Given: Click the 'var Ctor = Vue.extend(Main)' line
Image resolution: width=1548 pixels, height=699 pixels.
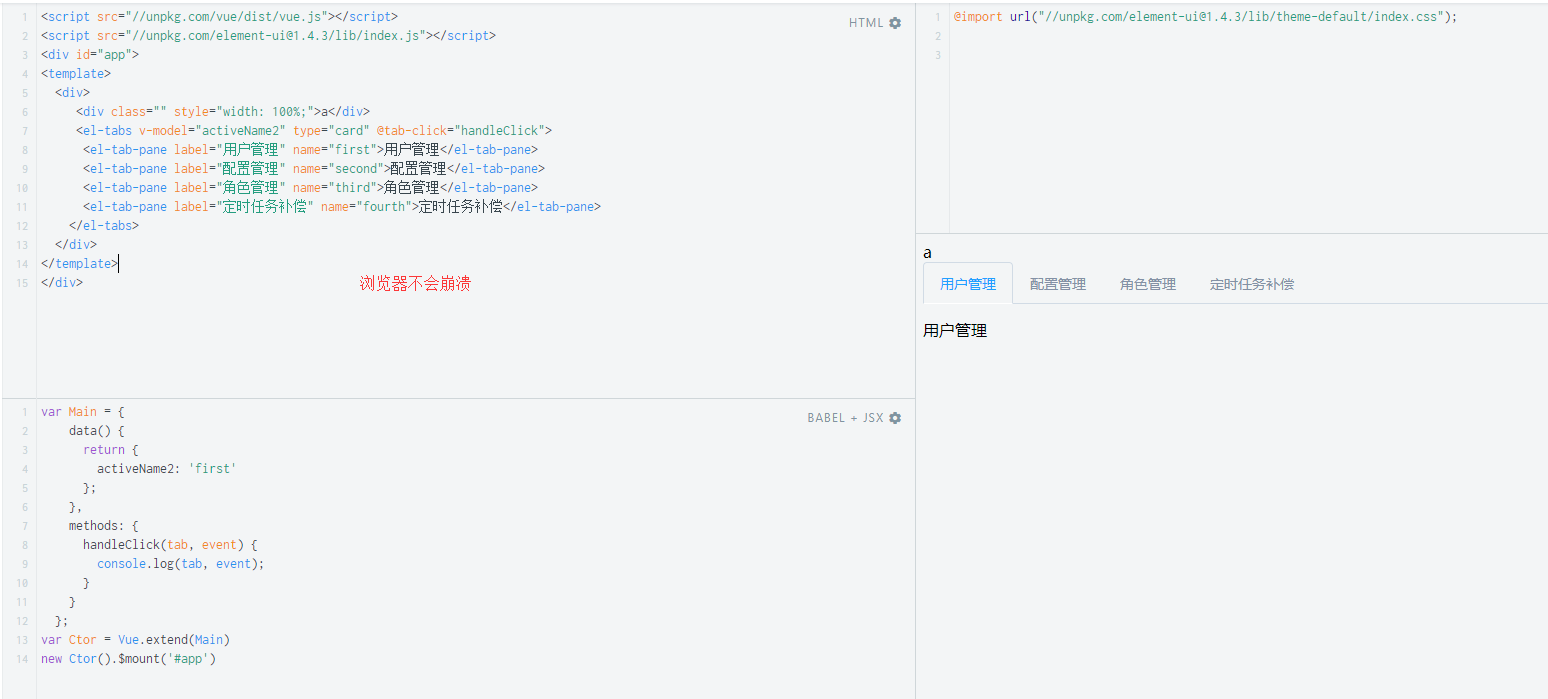Looking at the screenshot, I should [x=136, y=640].
